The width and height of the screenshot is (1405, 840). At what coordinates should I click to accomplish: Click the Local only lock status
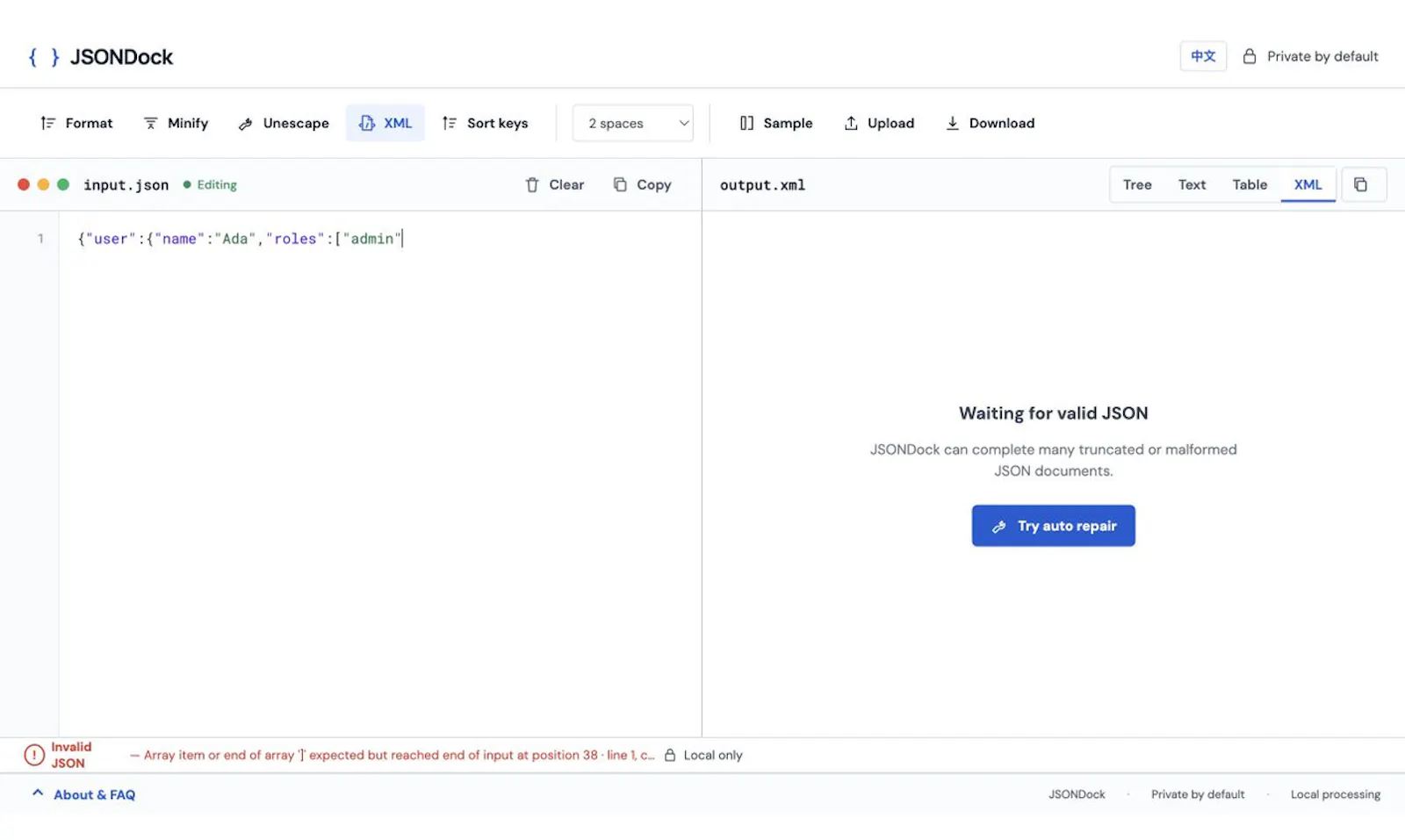point(702,755)
